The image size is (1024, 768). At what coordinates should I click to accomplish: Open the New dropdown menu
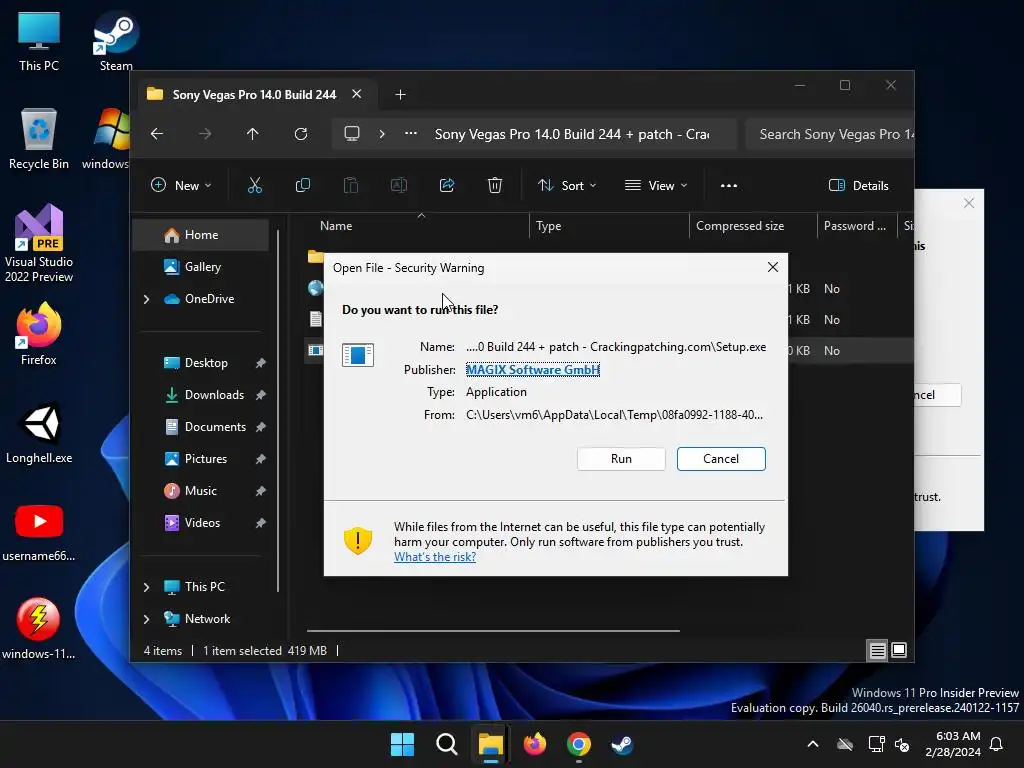point(182,185)
